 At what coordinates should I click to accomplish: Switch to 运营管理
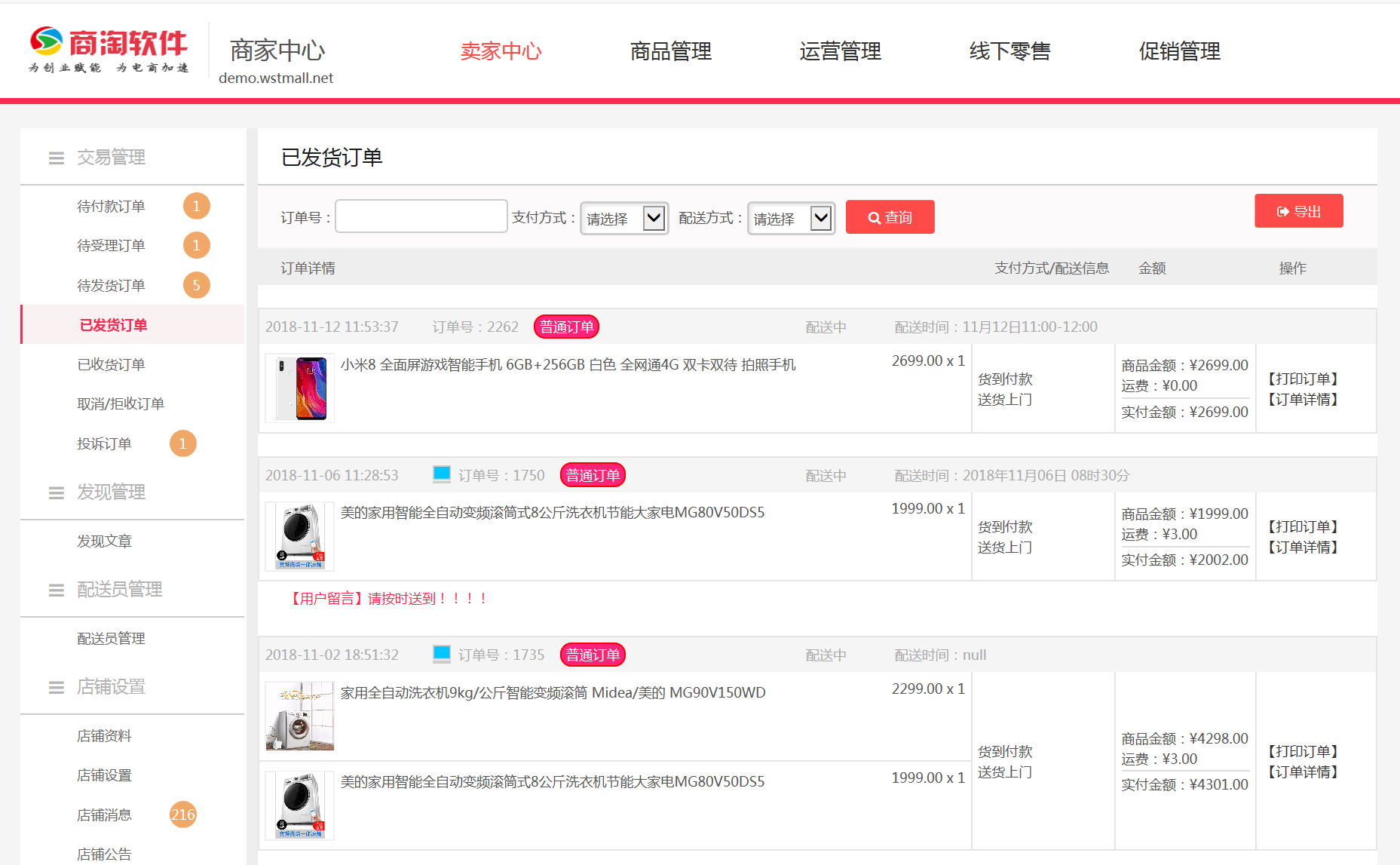[840, 51]
